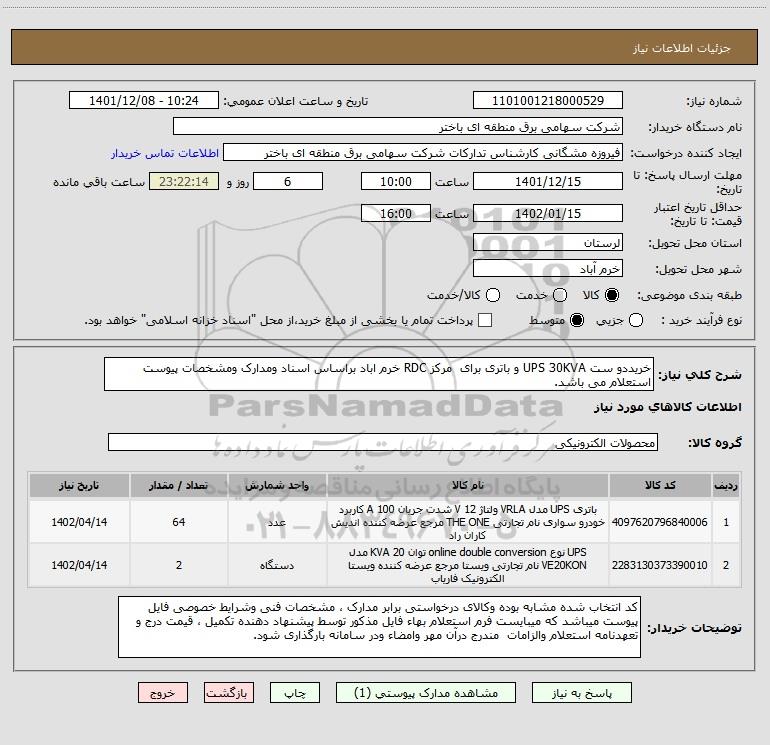Click the کد کالا column header
This screenshot has height=745, width=770.
coord(660,486)
